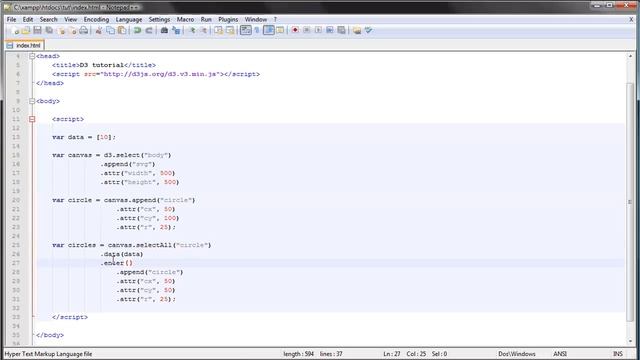Viewport: 640px width, 360px height.
Task: Click the '.enter()' code line
Action: (116, 263)
